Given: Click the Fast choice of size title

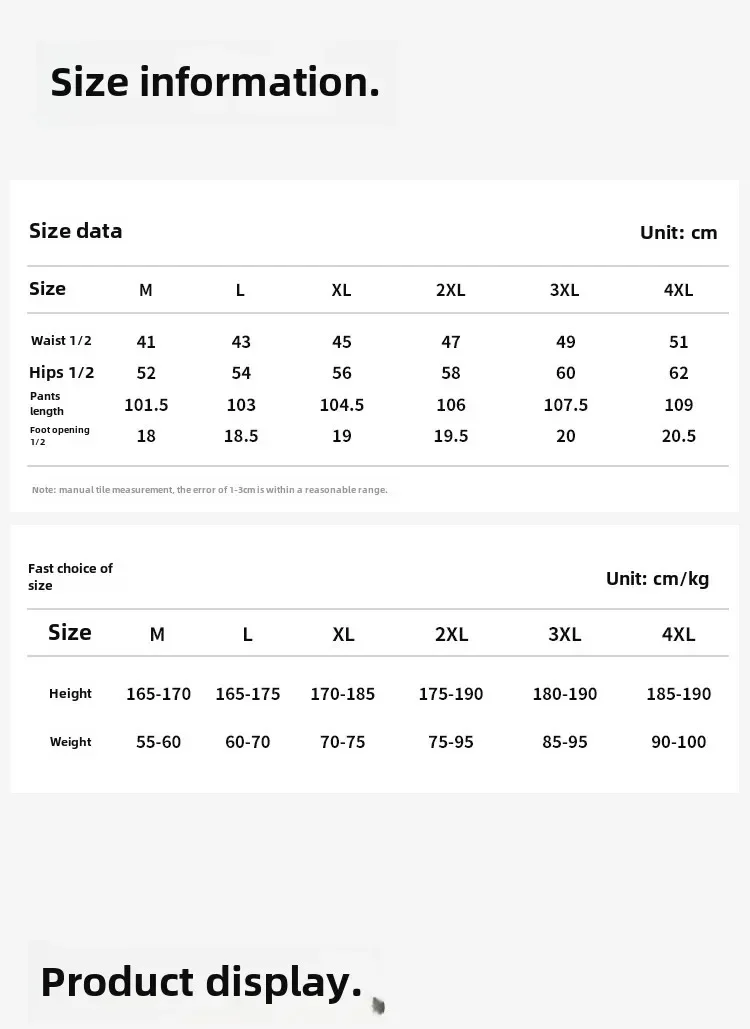Looking at the screenshot, I should pos(70,577).
